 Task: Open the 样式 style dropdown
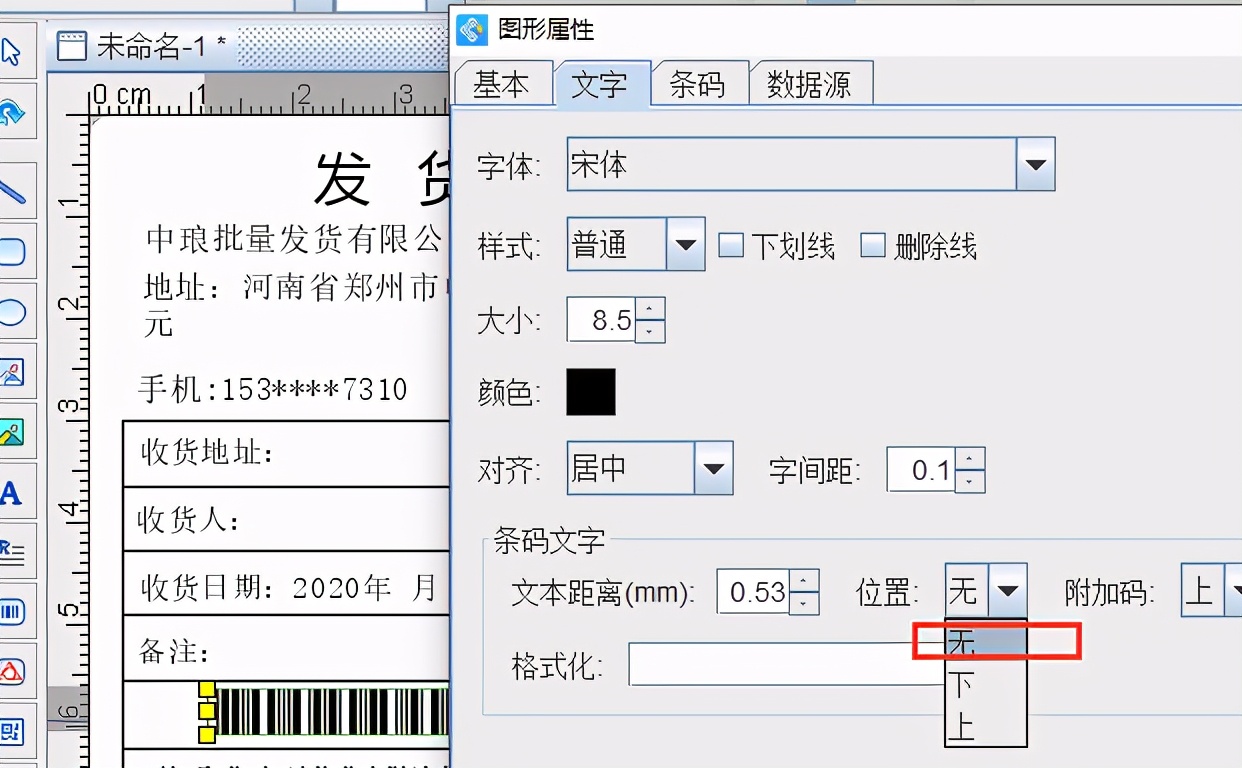pyautogui.click(x=684, y=244)
